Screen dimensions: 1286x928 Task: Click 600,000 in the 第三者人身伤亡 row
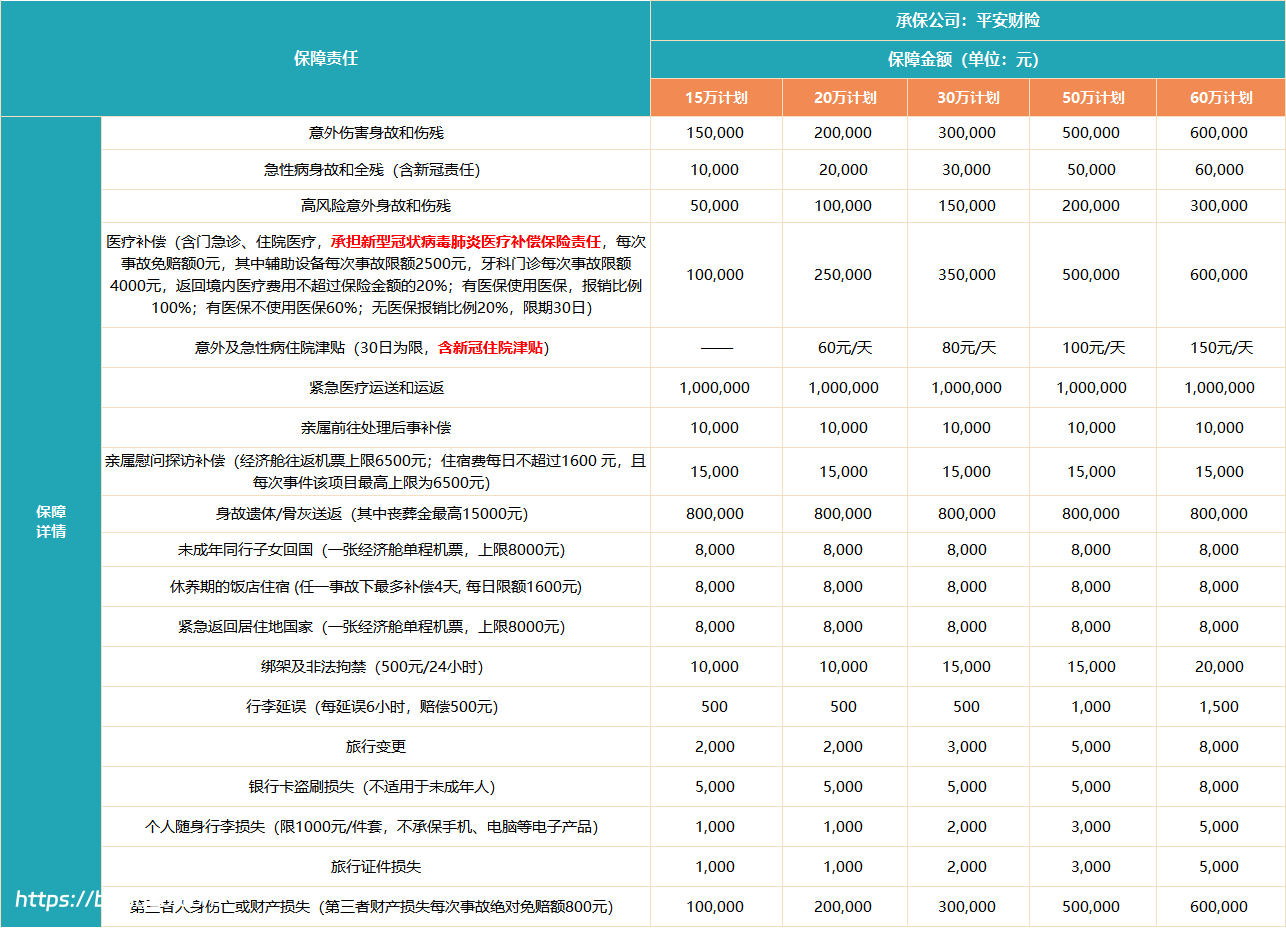click(x=1220, y=906)
